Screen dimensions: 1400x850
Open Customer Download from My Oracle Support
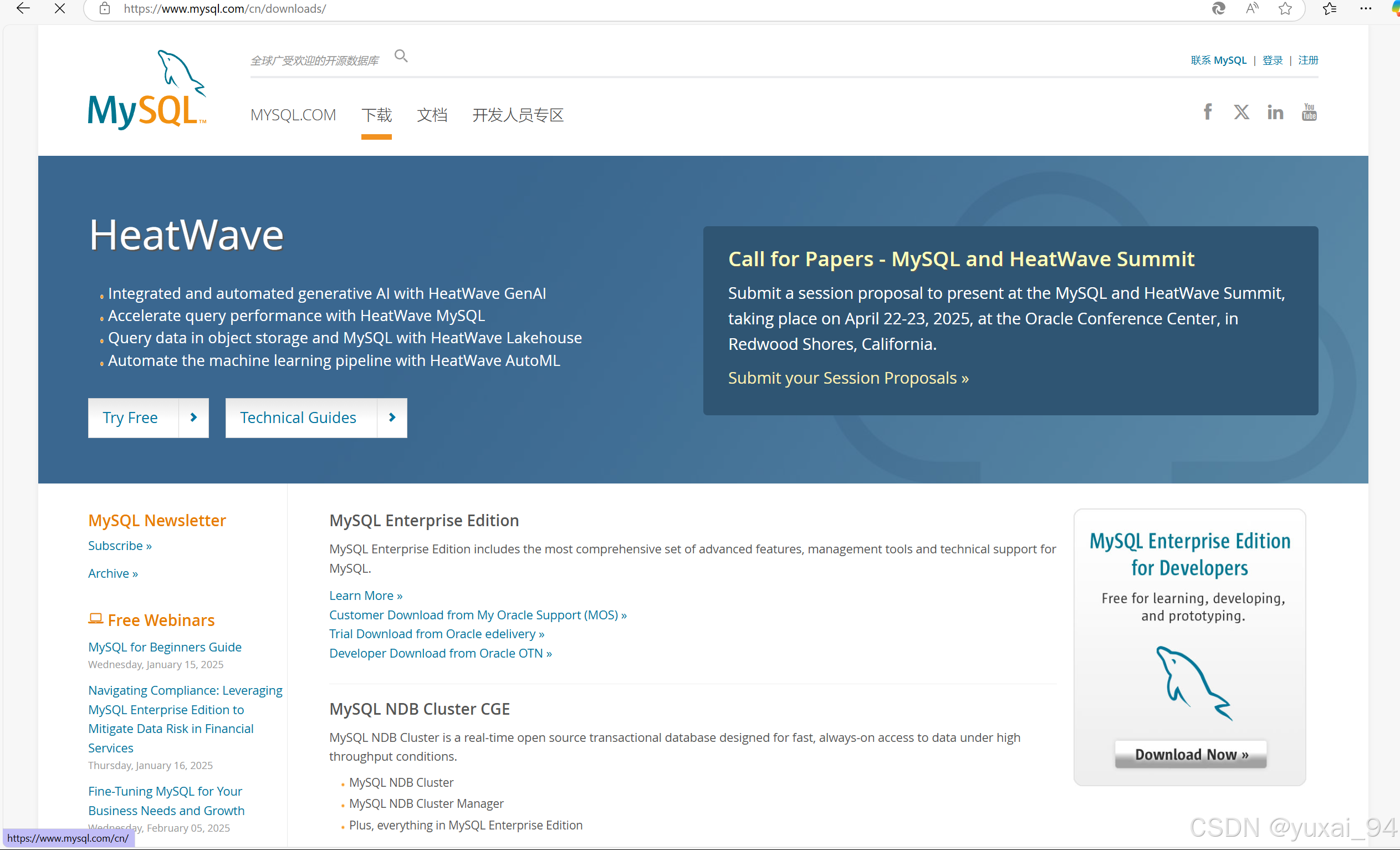[478, 615]
